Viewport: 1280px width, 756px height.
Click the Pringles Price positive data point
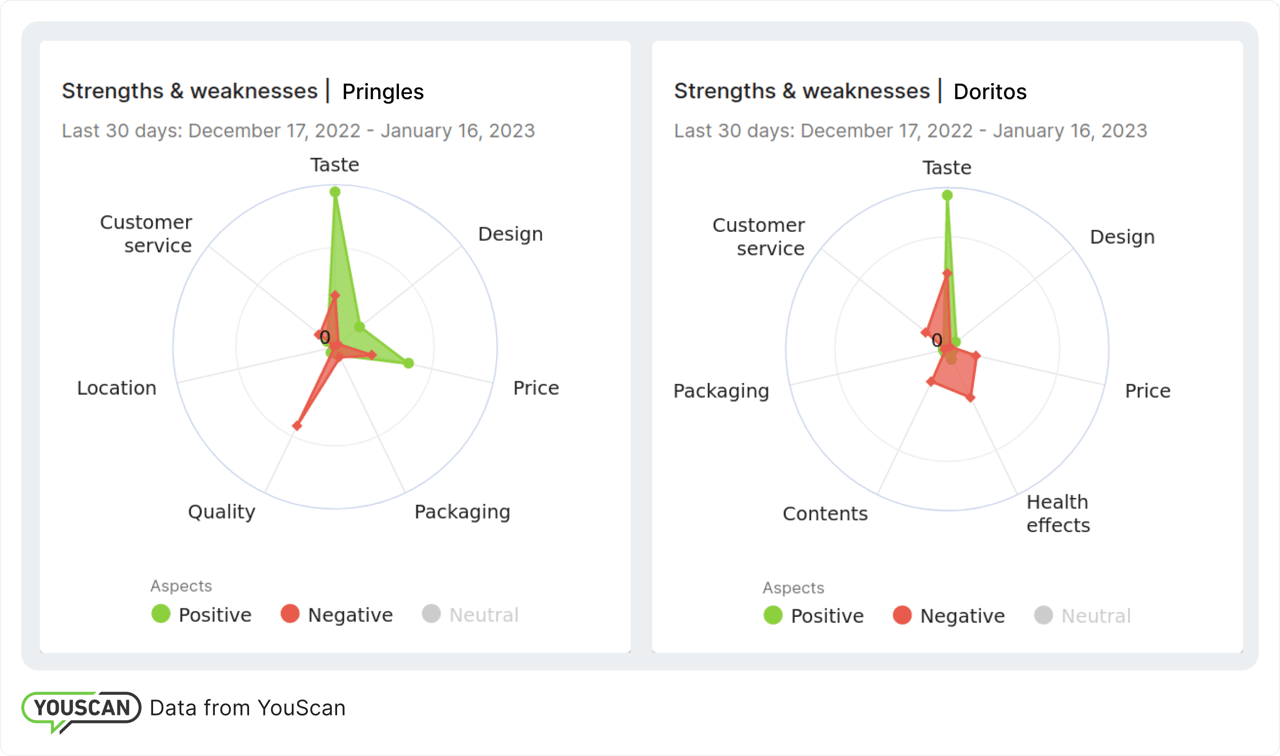click(408, 363)
